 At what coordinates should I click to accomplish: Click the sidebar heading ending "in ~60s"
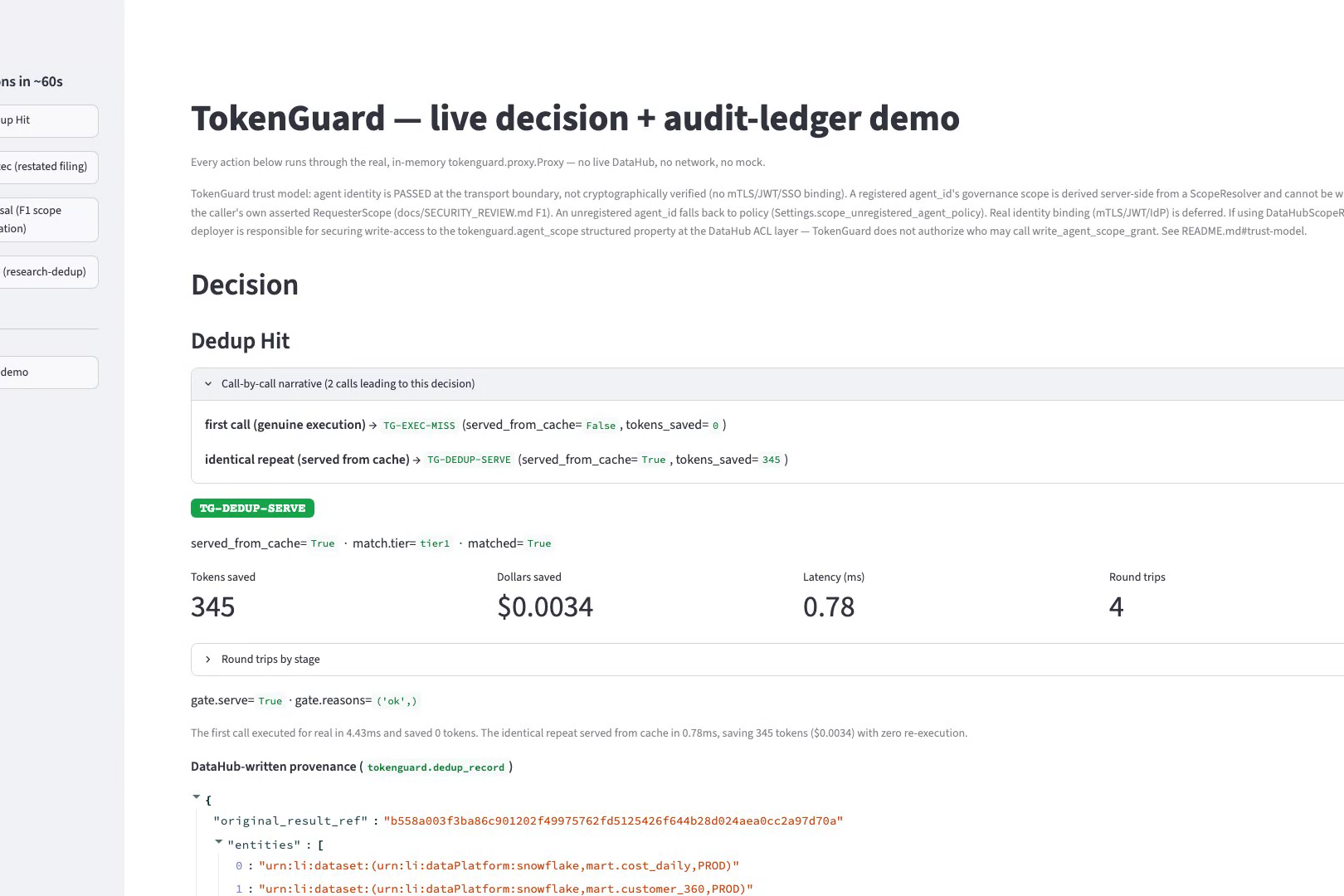(32, 81)
